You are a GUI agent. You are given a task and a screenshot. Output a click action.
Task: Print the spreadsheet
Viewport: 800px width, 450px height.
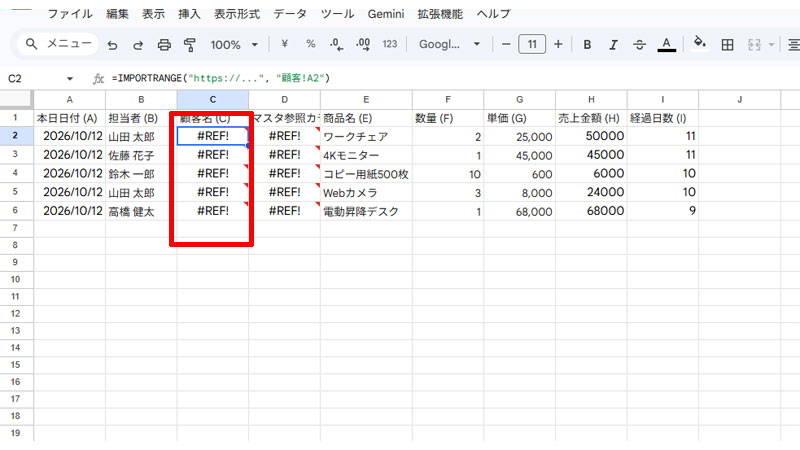pos(164,45)
